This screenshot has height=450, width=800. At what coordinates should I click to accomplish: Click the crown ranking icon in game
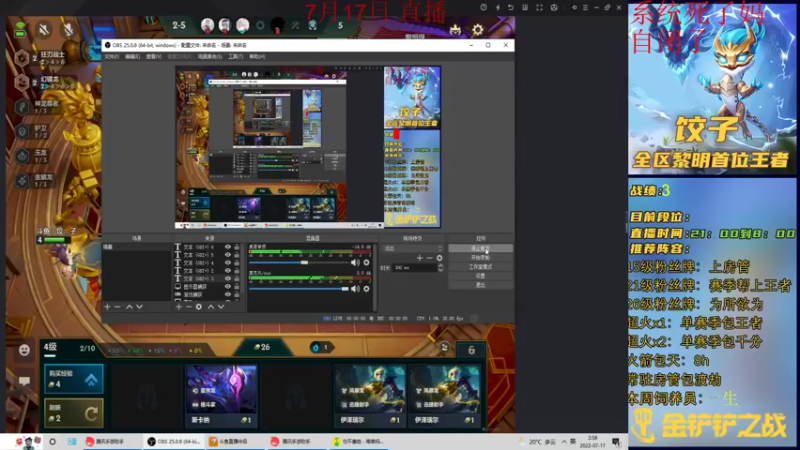click(x=455, y=30)
